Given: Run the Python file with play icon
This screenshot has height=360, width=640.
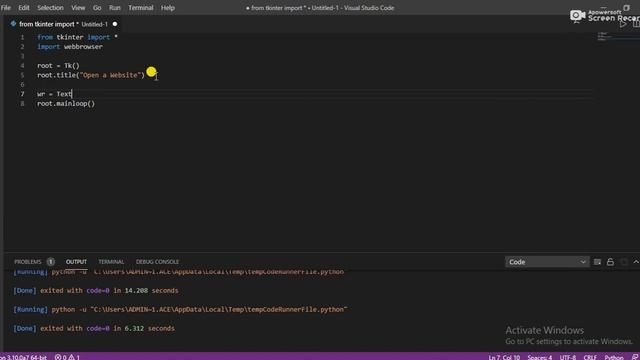Looking at the screenshot, I should pos(622,24).
